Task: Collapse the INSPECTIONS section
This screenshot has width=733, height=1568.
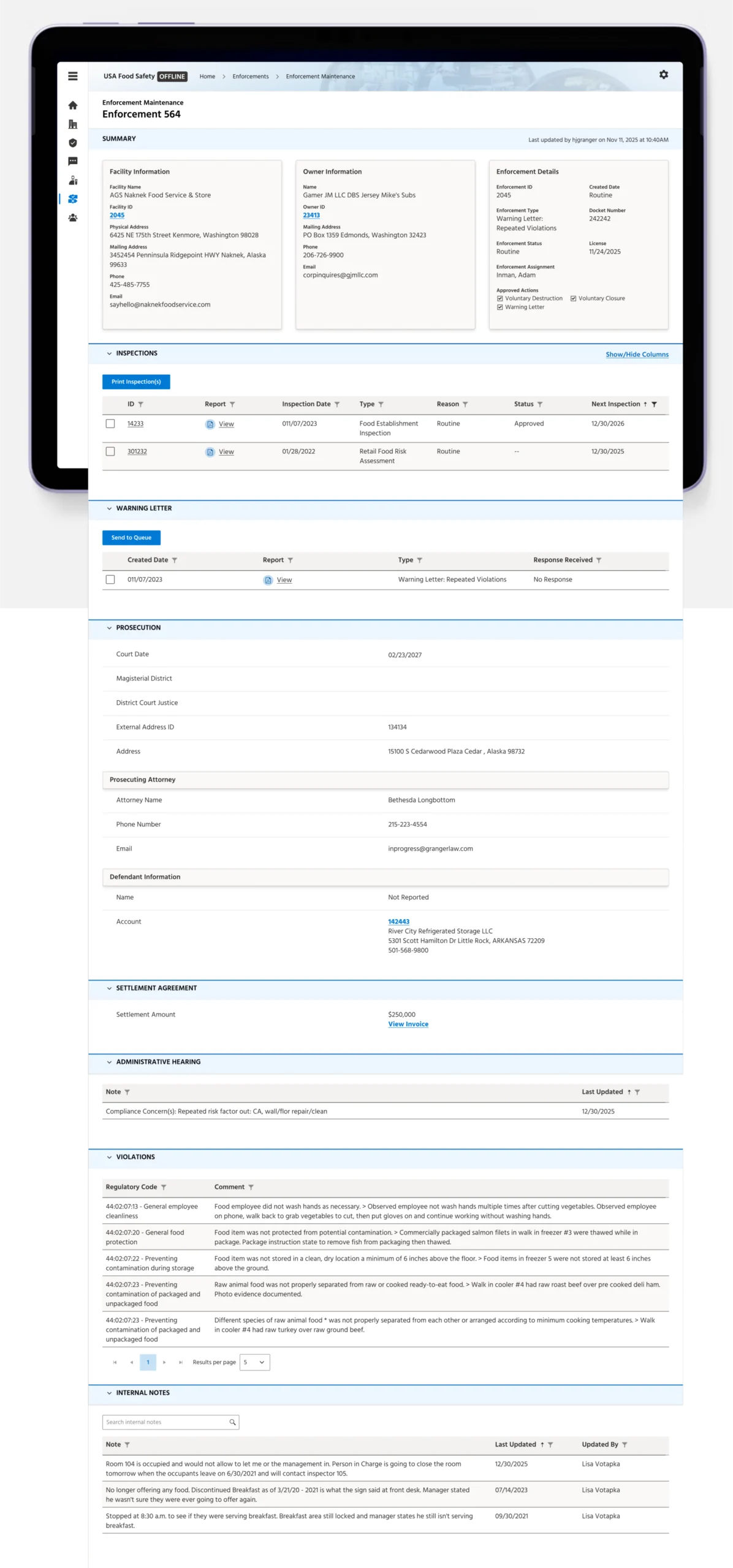Action: coord(109,353)
